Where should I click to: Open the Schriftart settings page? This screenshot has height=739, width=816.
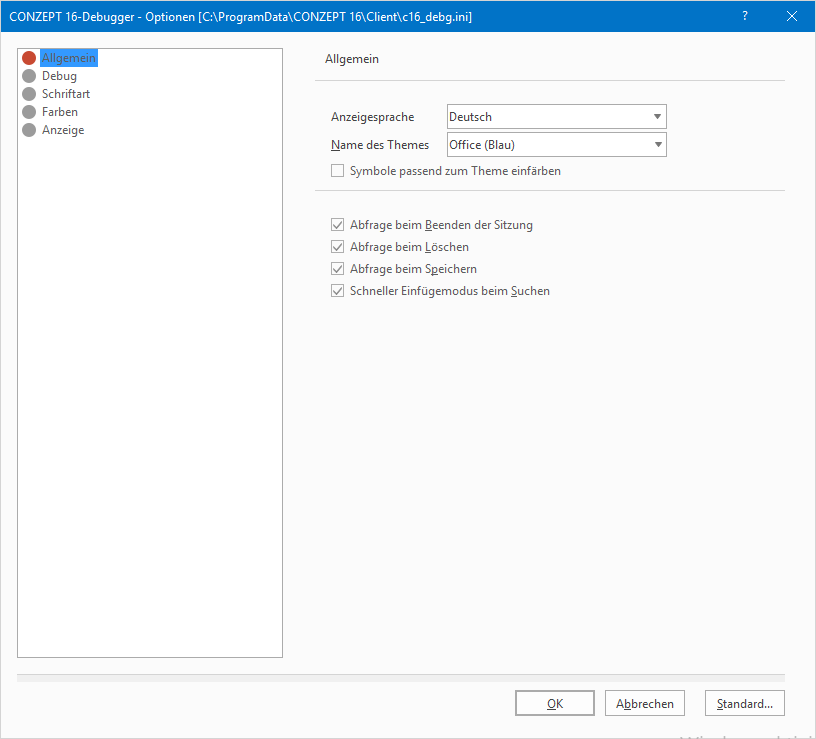point(66,94)
